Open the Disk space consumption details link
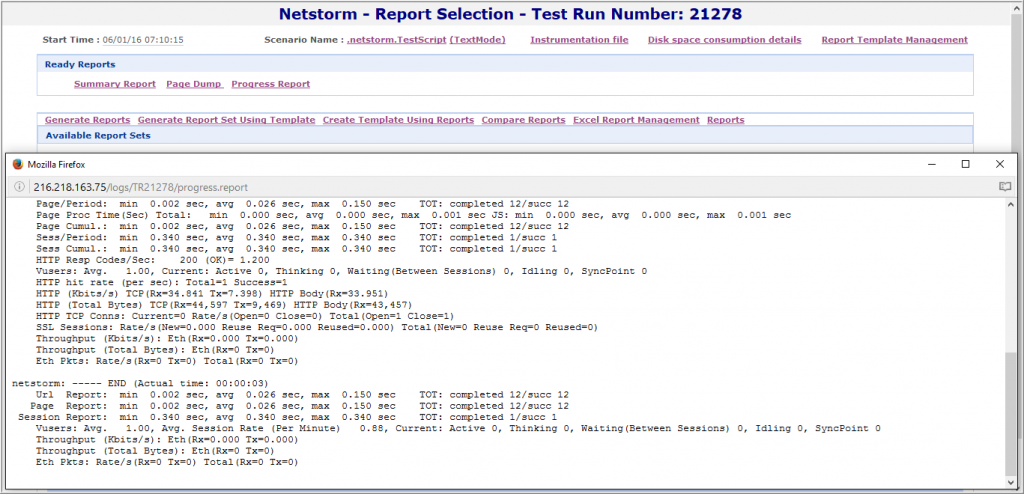This screenshot has height=494, width=1024. coord(724,40)
